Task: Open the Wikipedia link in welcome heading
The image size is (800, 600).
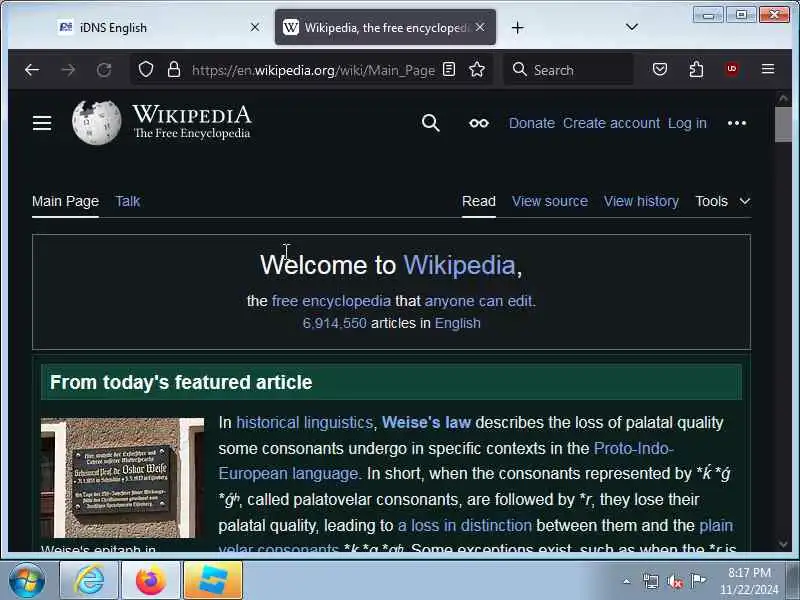Action: (x=459, y=265)
